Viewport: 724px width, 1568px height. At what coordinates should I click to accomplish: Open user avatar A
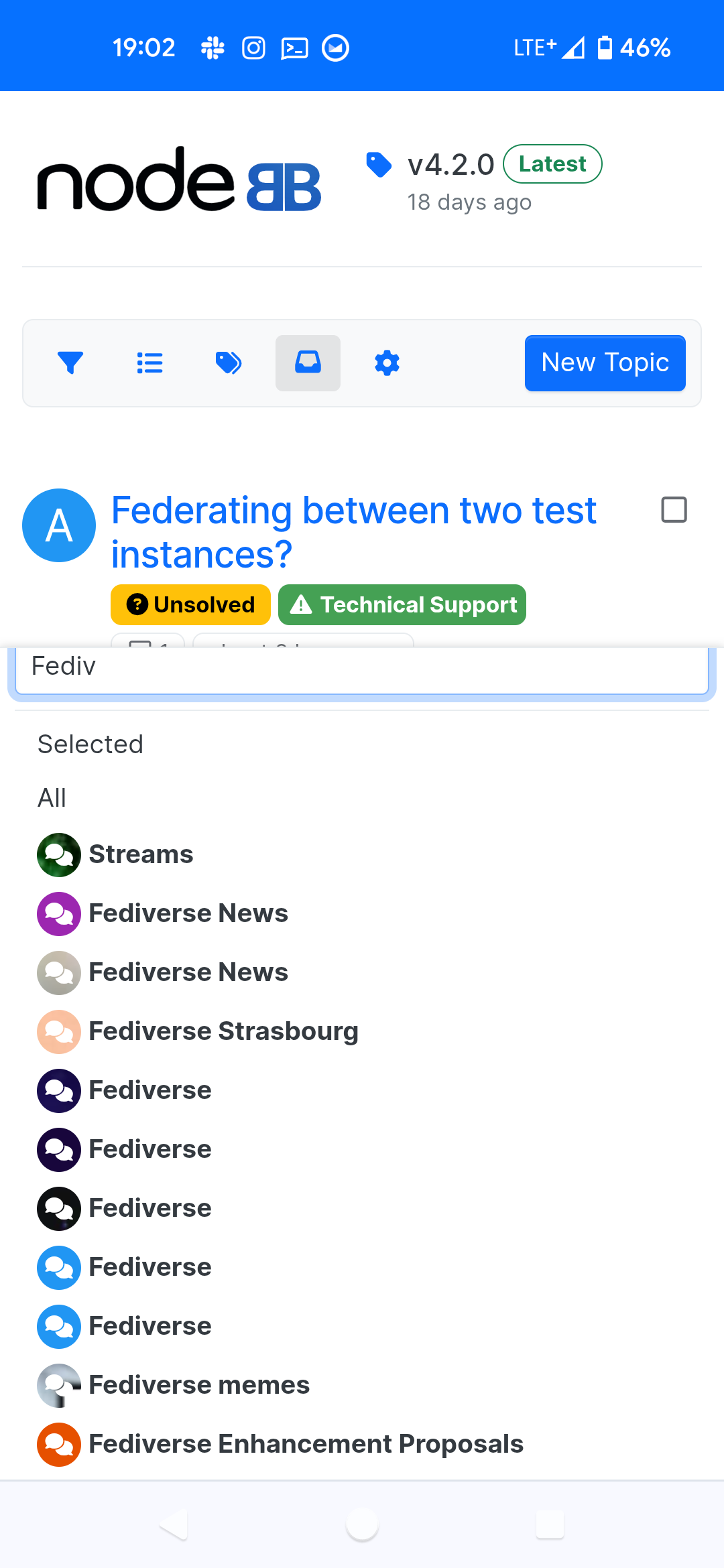[59, 525]
